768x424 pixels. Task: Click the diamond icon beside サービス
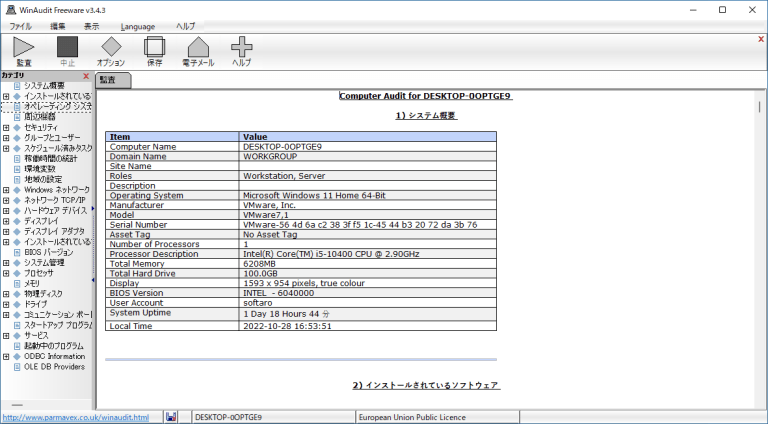point(17,335)
